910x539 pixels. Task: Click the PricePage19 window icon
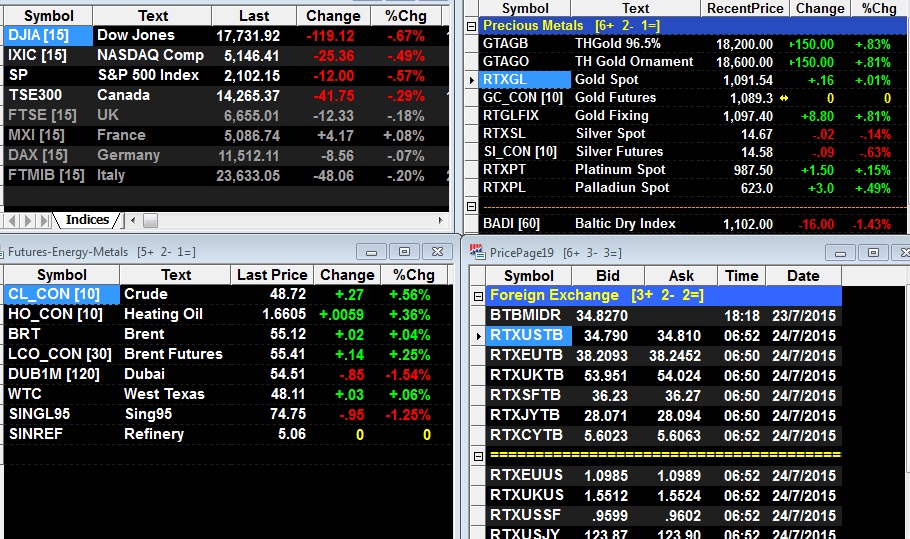tap(476, 251)
